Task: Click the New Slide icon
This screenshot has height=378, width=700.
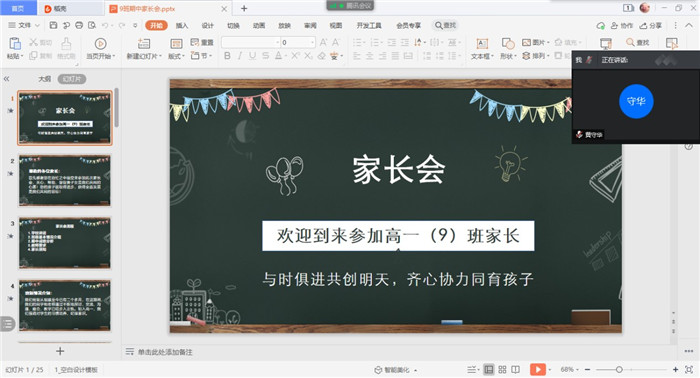Action: pos(143,44)
